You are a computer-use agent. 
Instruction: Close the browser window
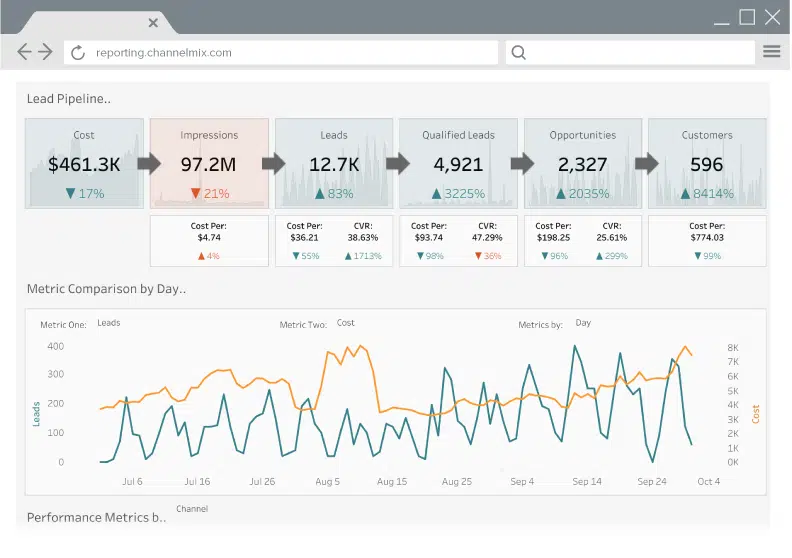point(773,17)
